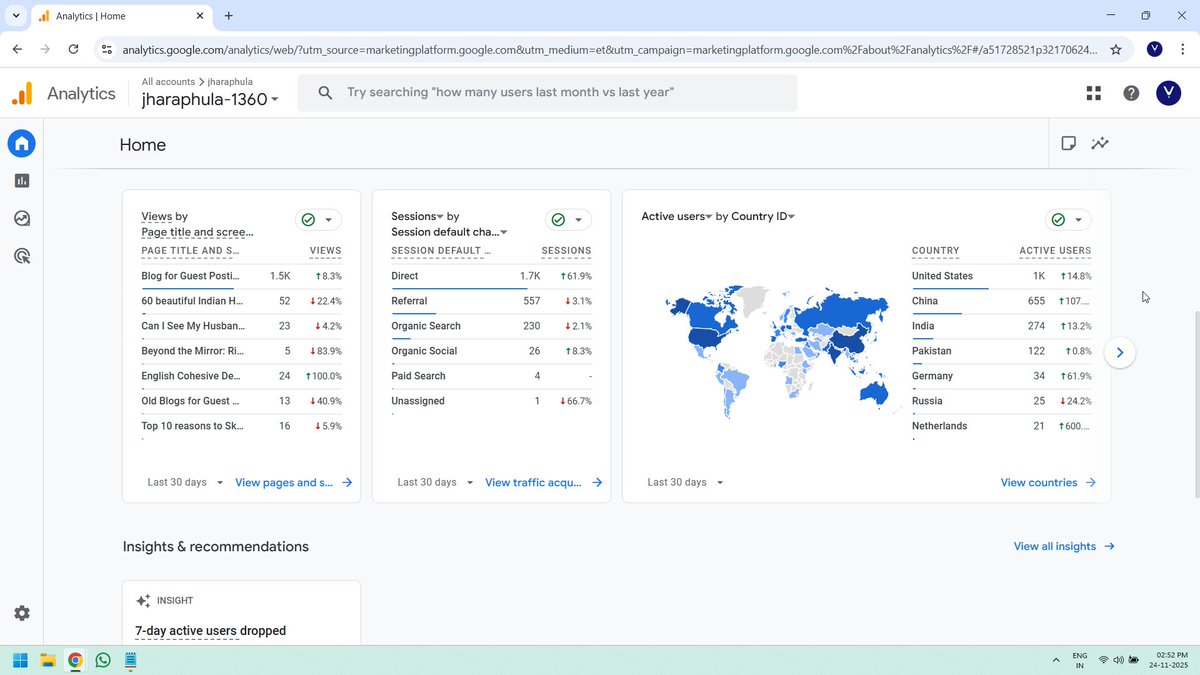Click the View pages and screens link
The image size is (1200, 675).
tap(294, 482)
